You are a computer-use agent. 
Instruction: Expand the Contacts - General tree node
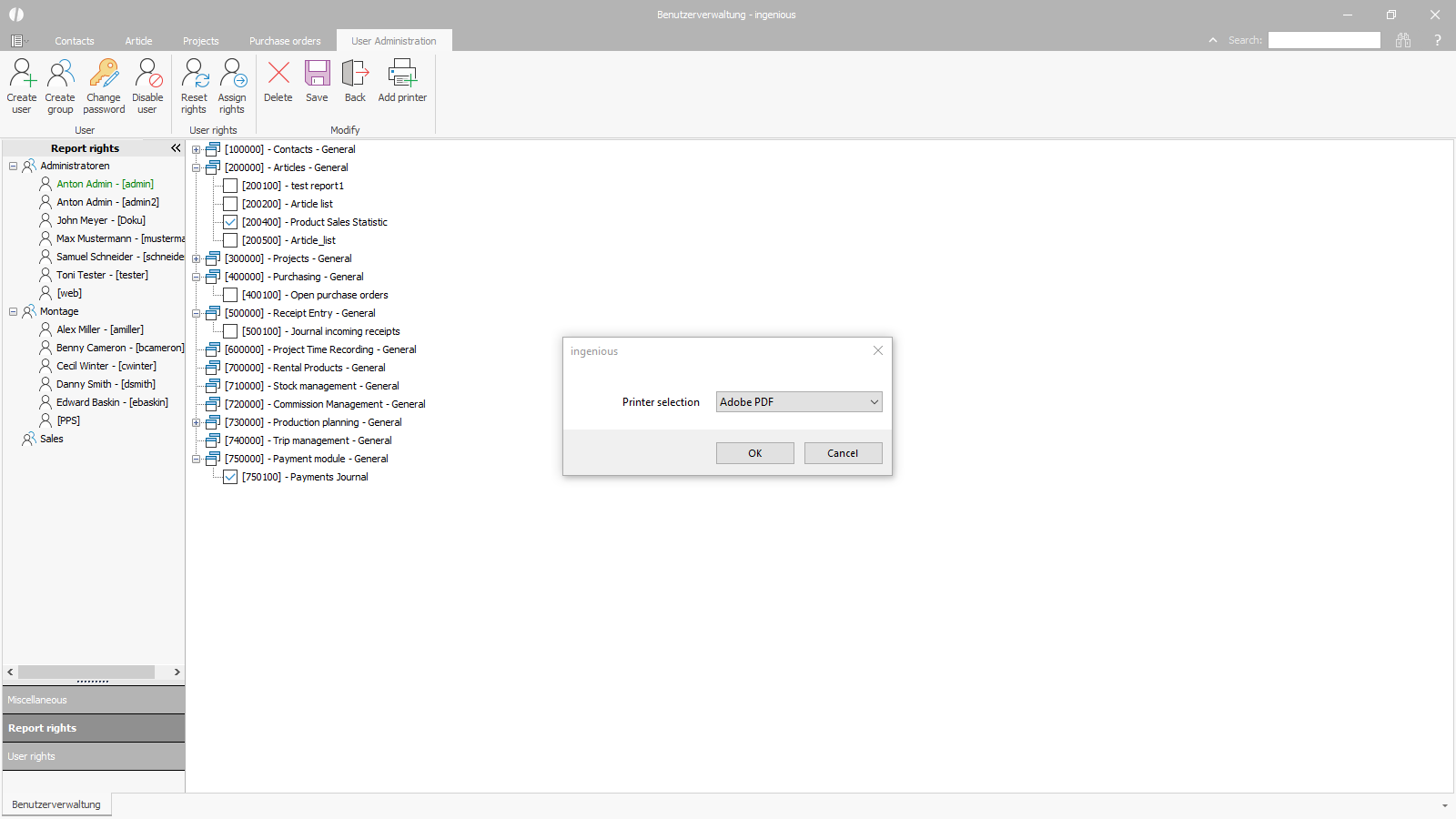click(x=196, y=149)
